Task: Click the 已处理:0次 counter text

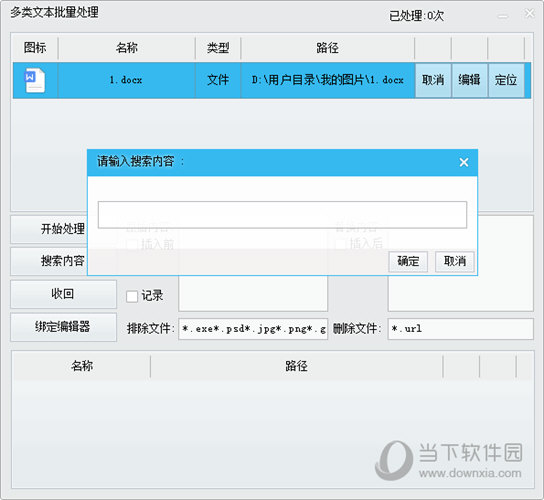Action: (416, 16)
